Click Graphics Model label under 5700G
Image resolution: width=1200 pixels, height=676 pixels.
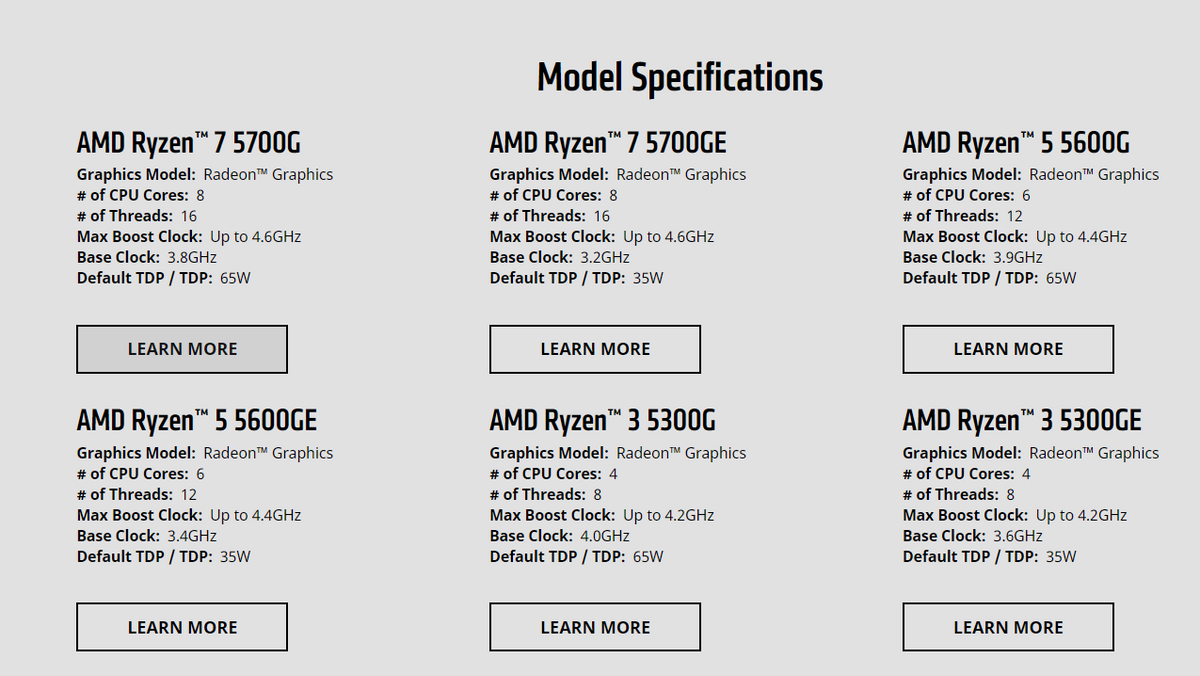point(136,174)
